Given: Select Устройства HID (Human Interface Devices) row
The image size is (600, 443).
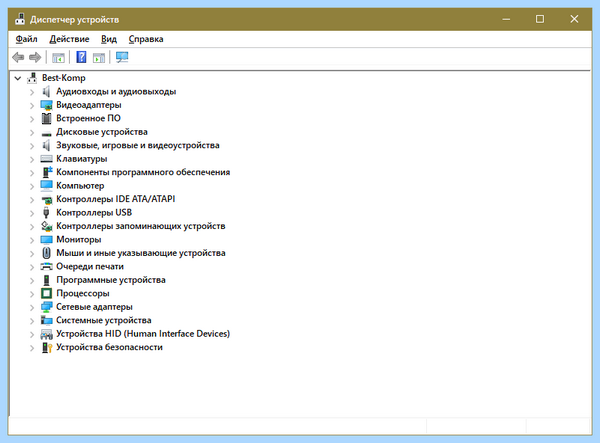Looking at the screenshot, I should coord(143,334).
